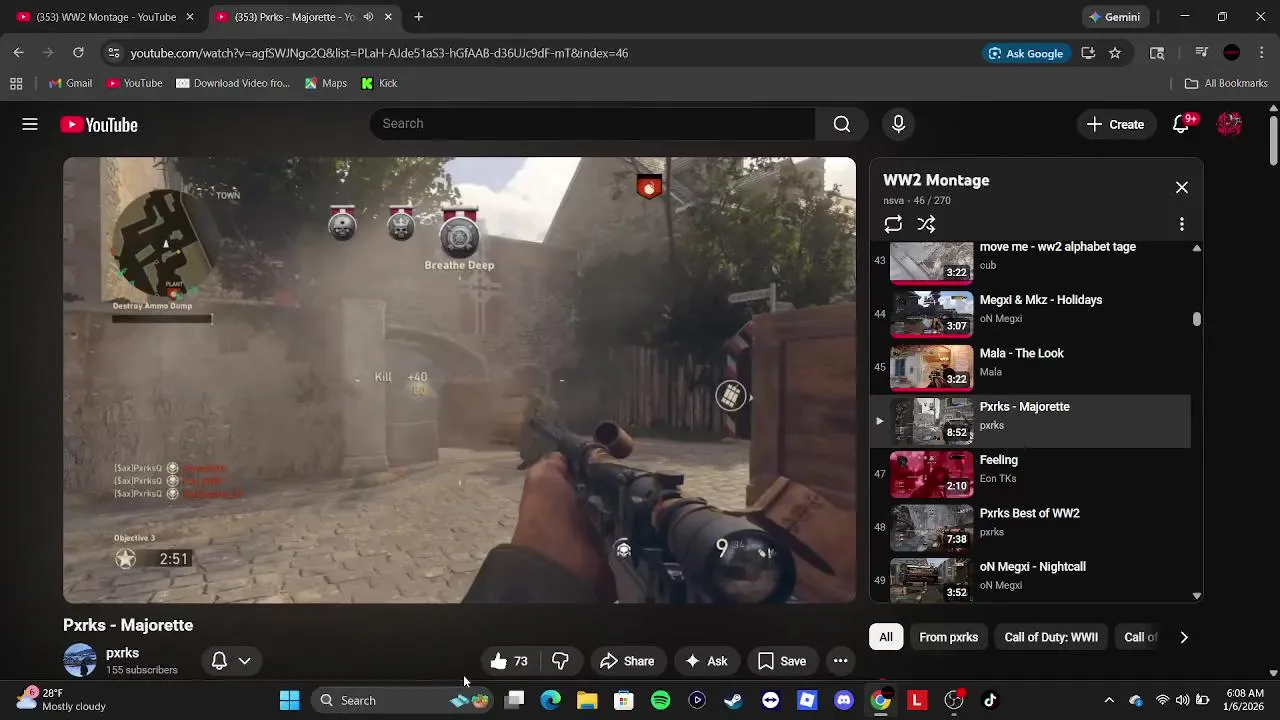Dislike the Pxrks - Majorette video
Viewport: 1280px width, 720px height.
tap(561, 661)
